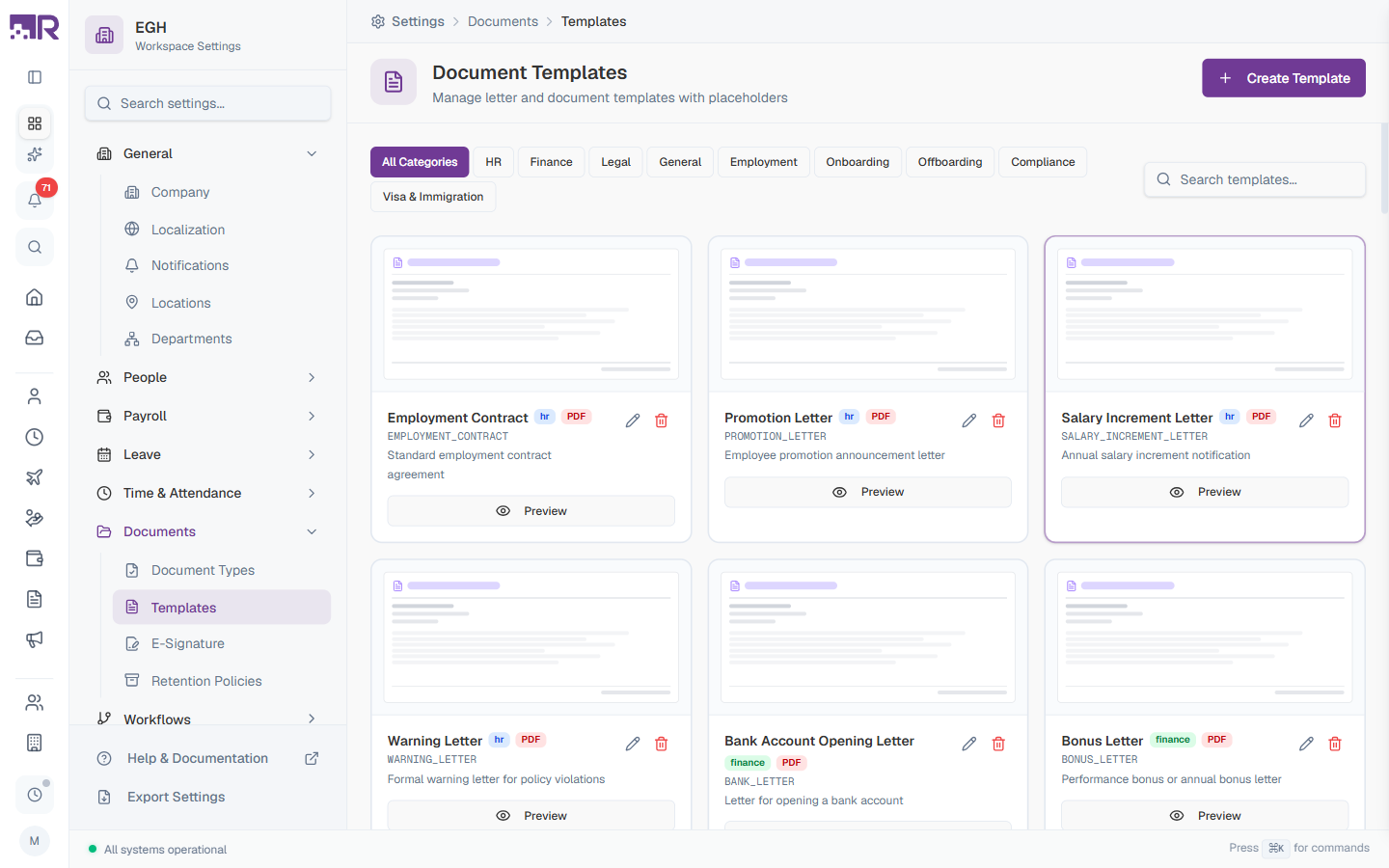Click the building icon in left rail
1389x868 pixels.
(x=35, y=743)
